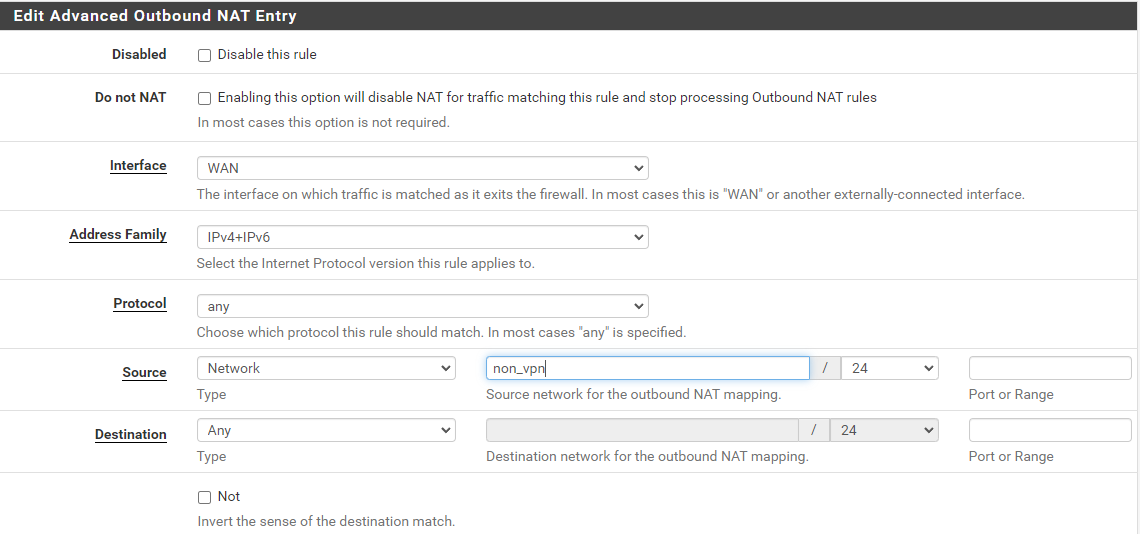1140x534 pixels.
Task: Enable the Do not NAT checkbox
Action: click(204, 98)
